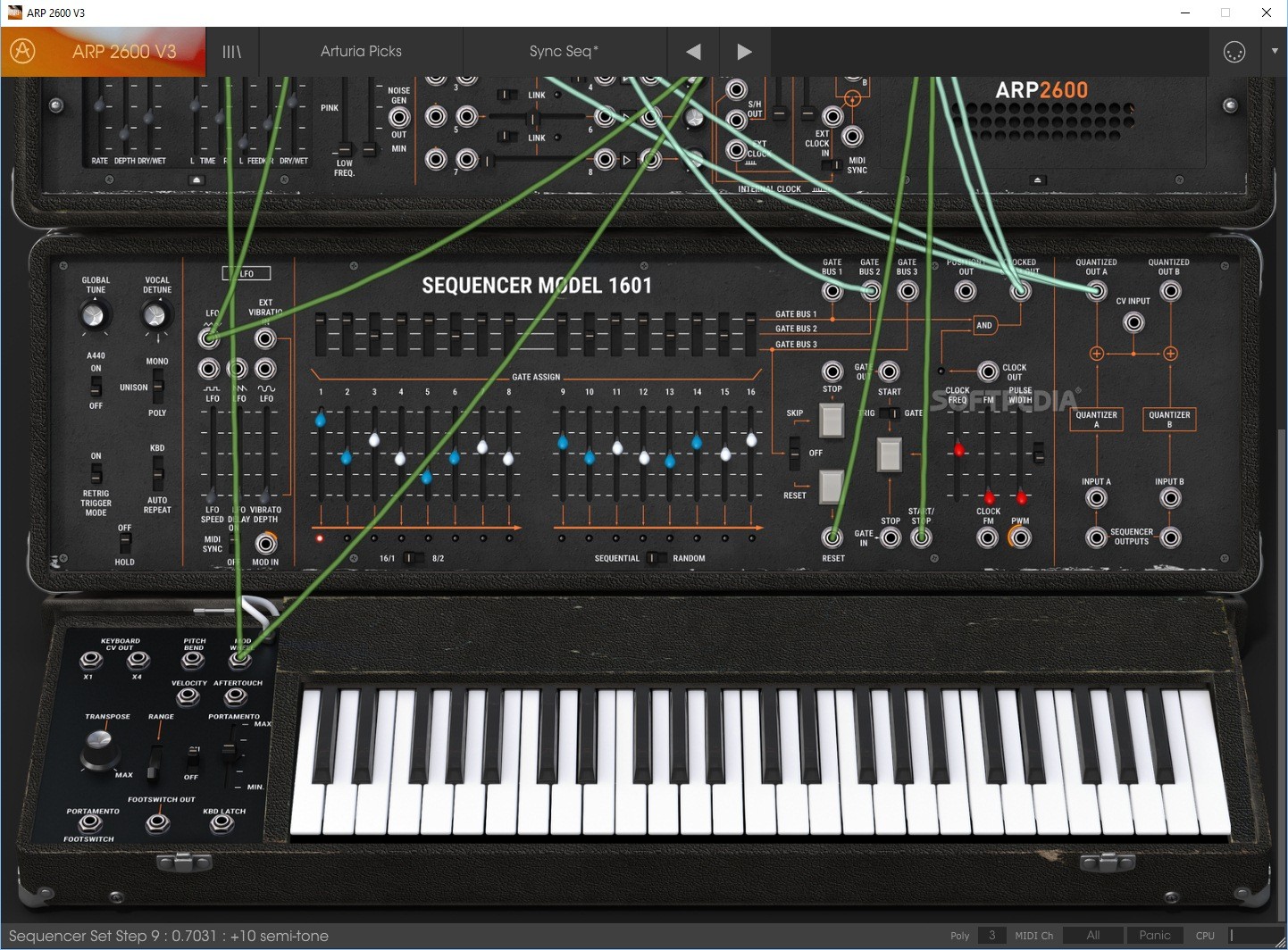
Task: Open the MIDI Ch All selector
Action: pos(1093,936)
